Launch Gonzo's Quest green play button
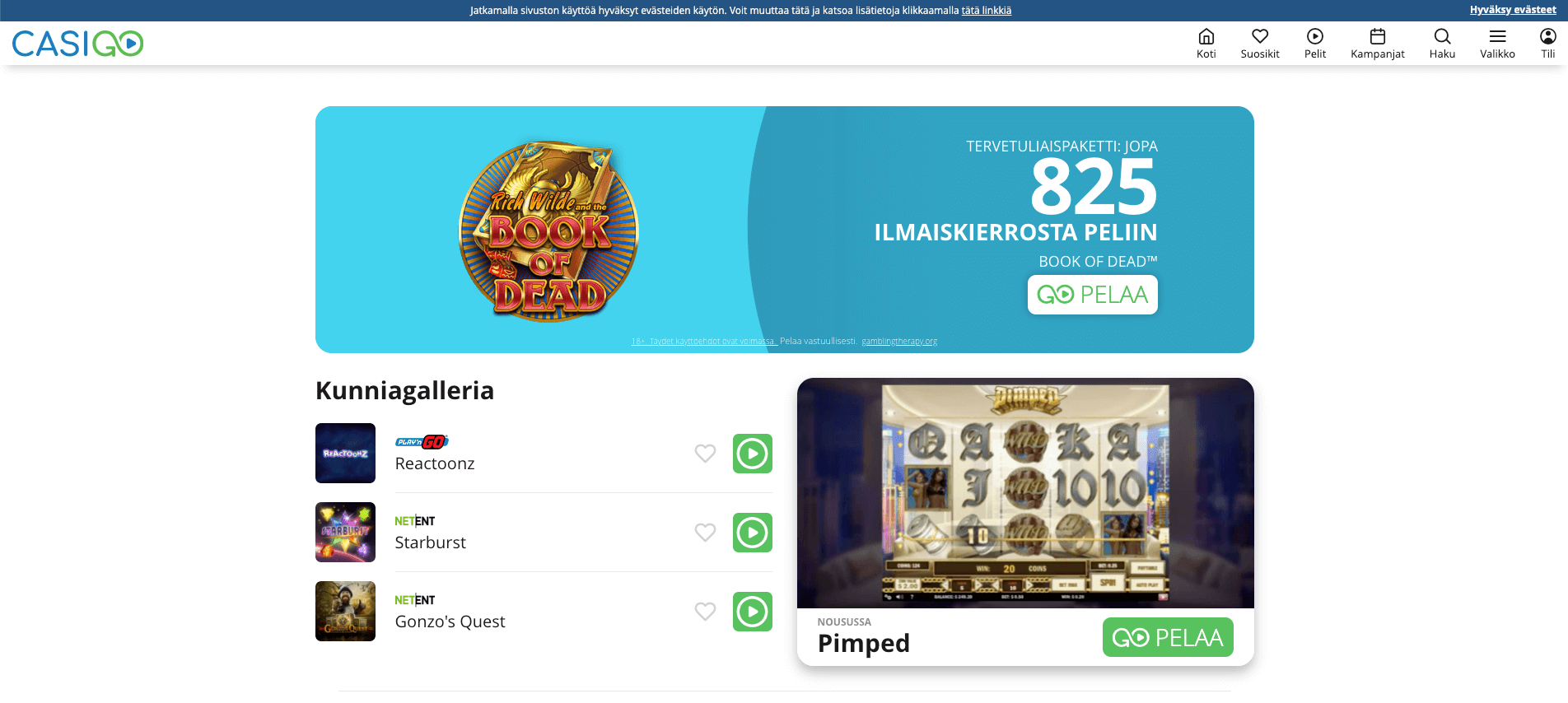The image size is (1568, 703). 753,612
